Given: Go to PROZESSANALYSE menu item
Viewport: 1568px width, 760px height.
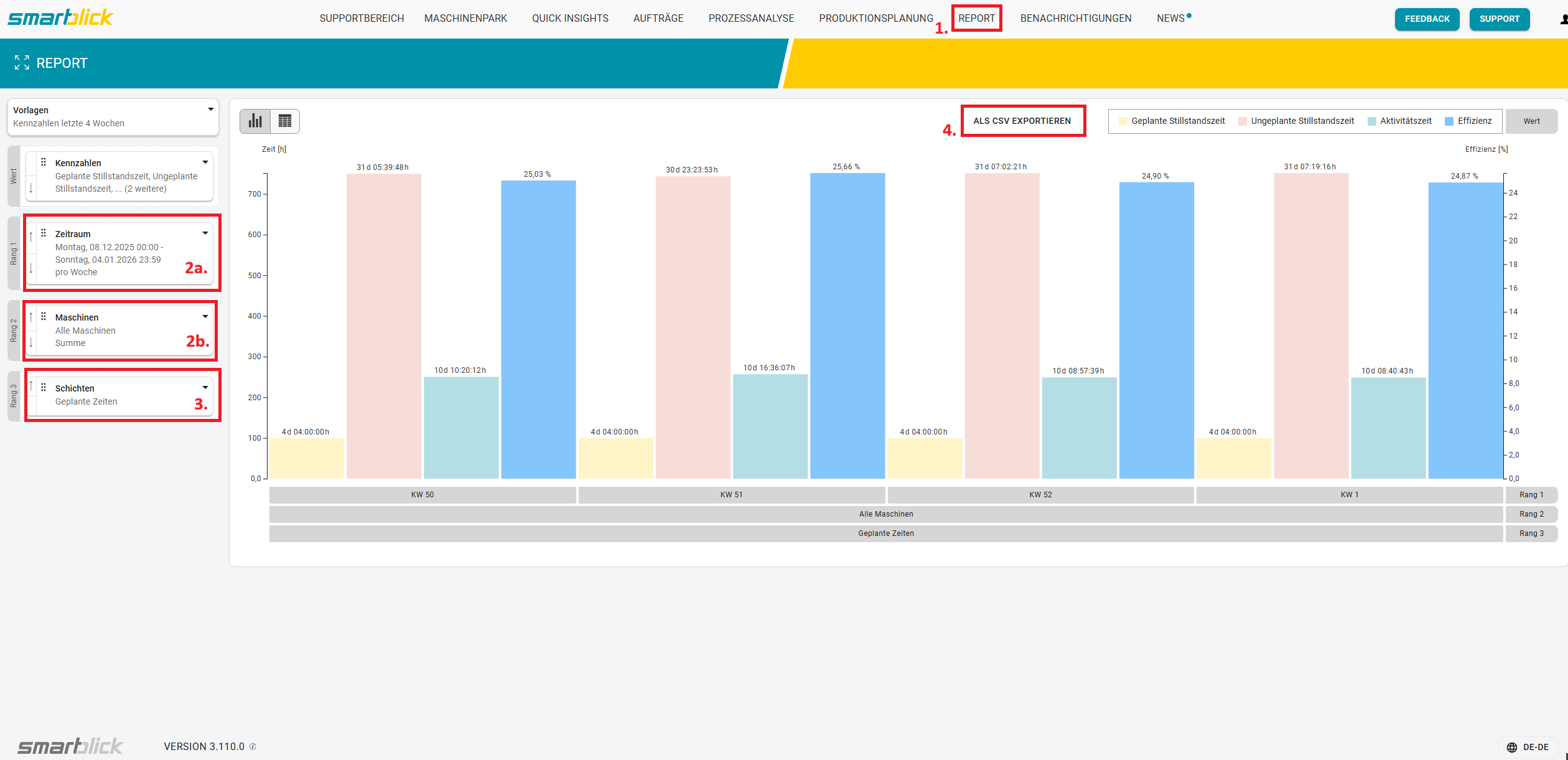Looking at the screenshot, I should [751, 19].
